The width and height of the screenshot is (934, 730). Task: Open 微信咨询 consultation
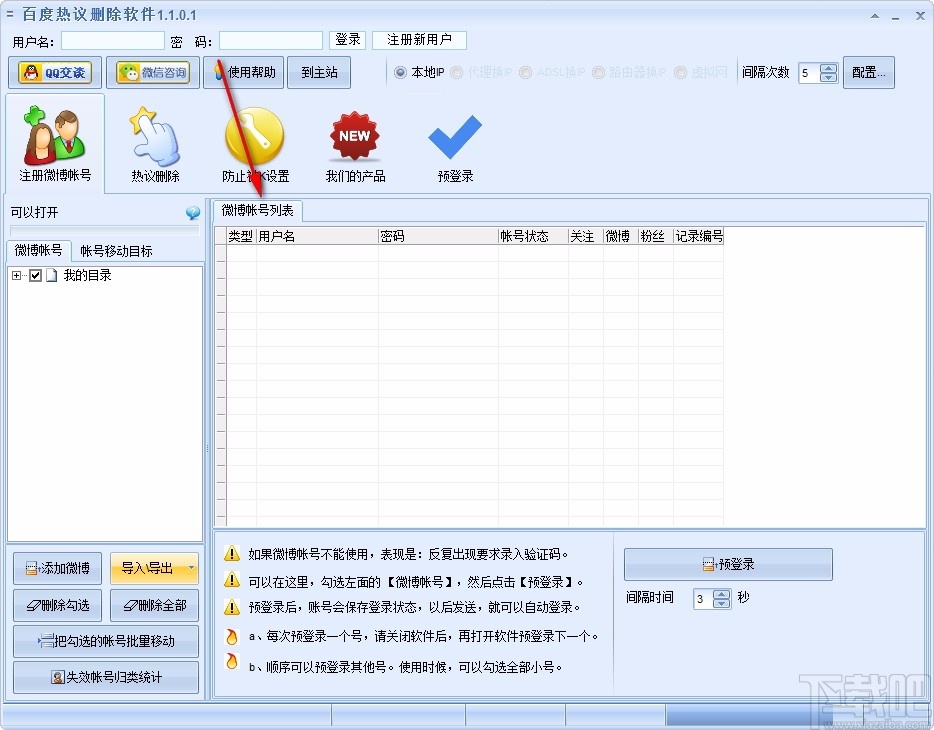pos(152,72)
